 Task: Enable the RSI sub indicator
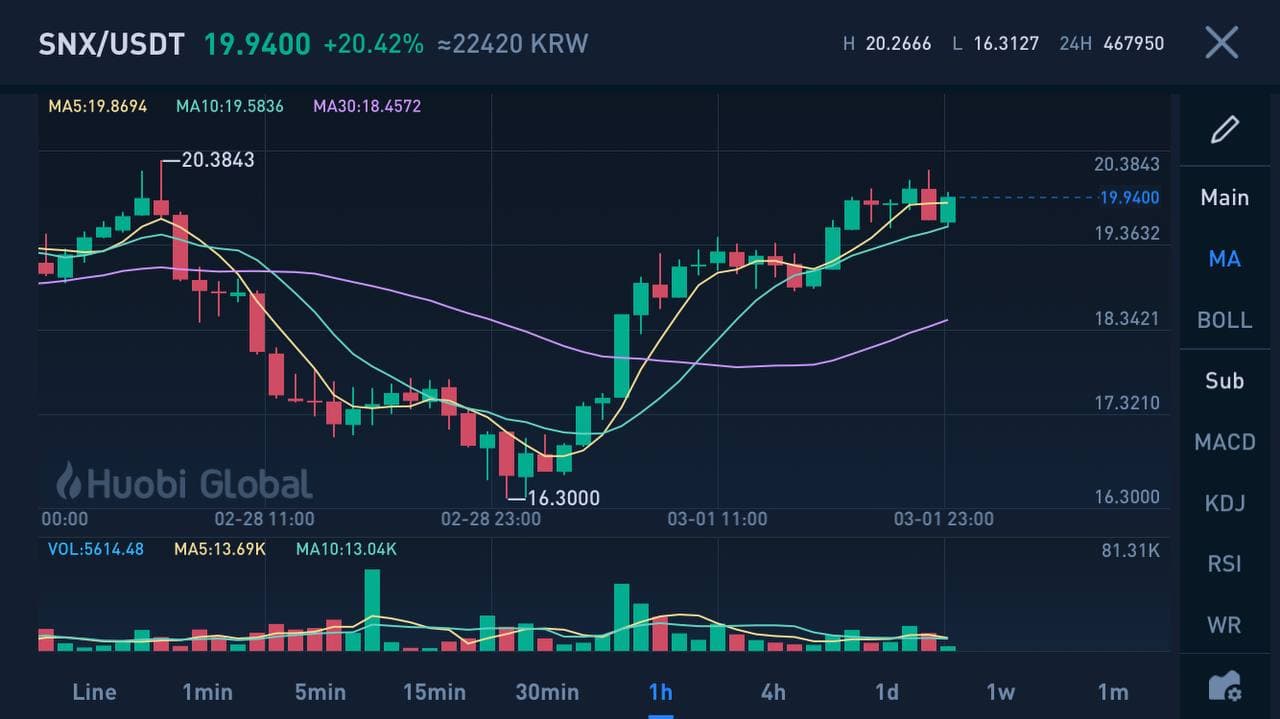1224,564
